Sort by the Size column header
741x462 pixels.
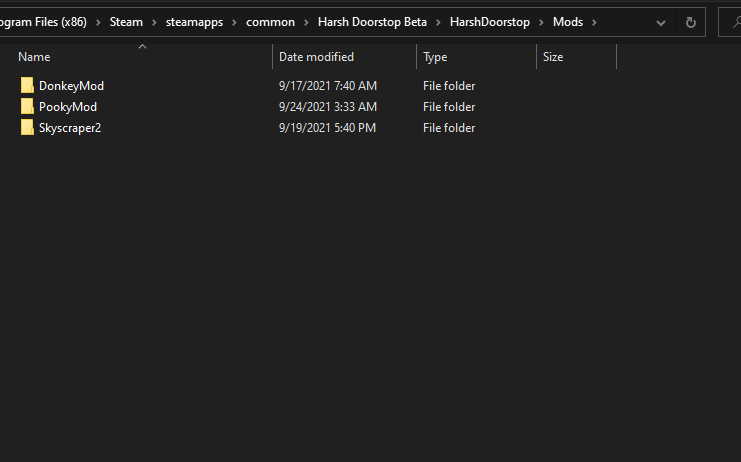click(553, 57)
